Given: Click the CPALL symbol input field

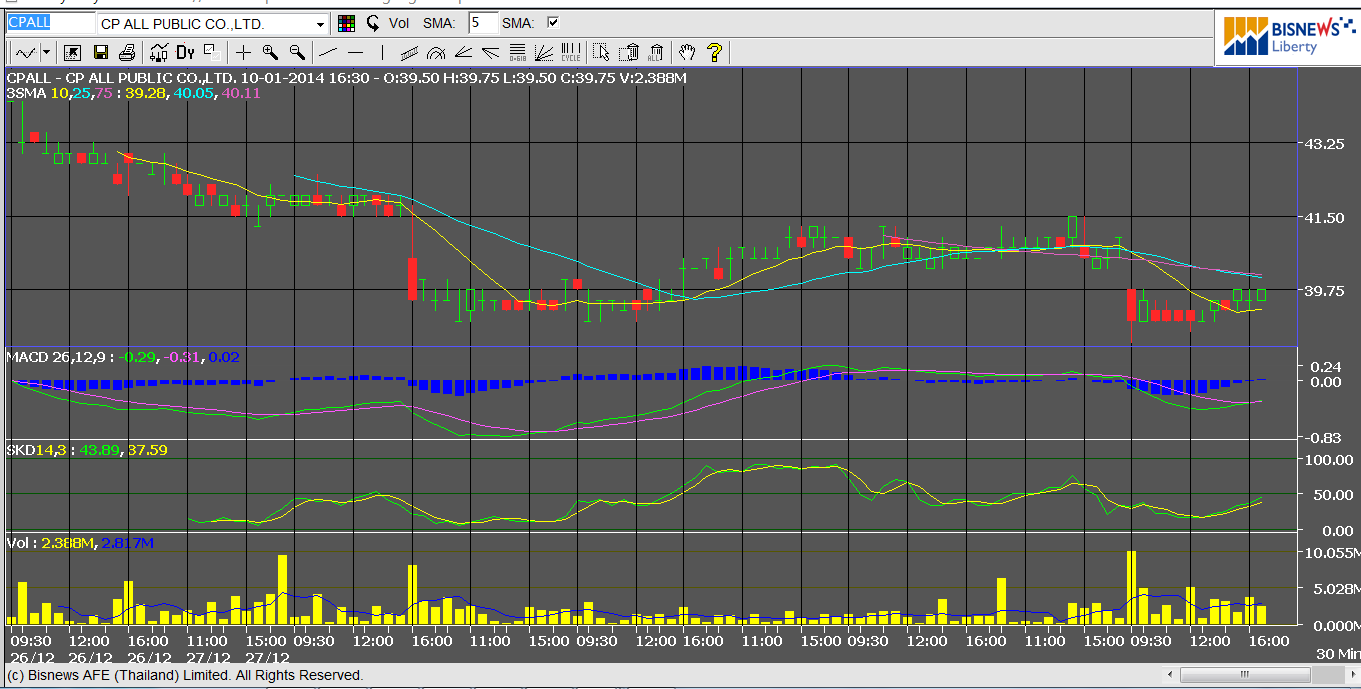Looking at the screenshot, I should (50, 23).
